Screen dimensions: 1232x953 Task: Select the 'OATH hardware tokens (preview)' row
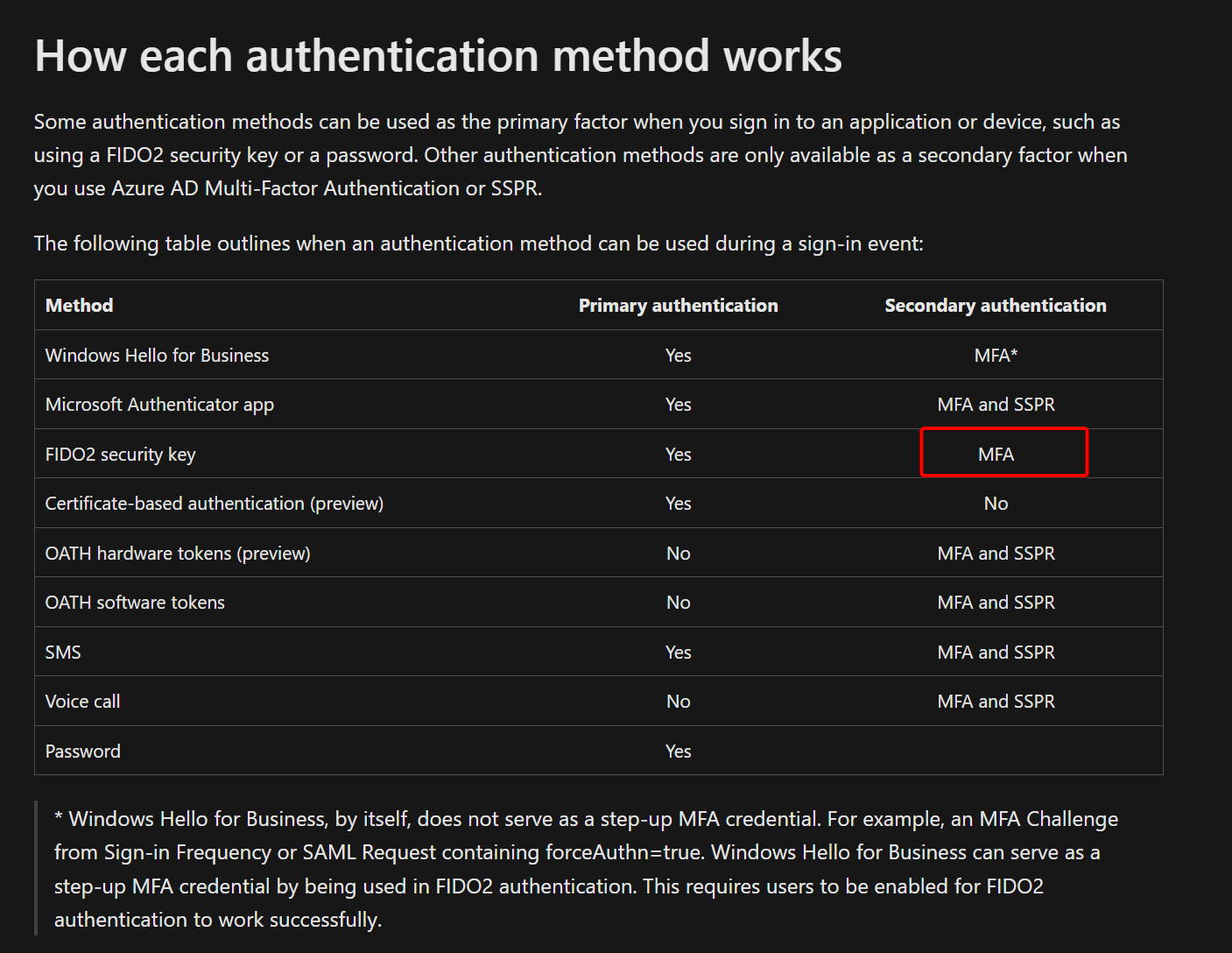[x=177, y=553]
